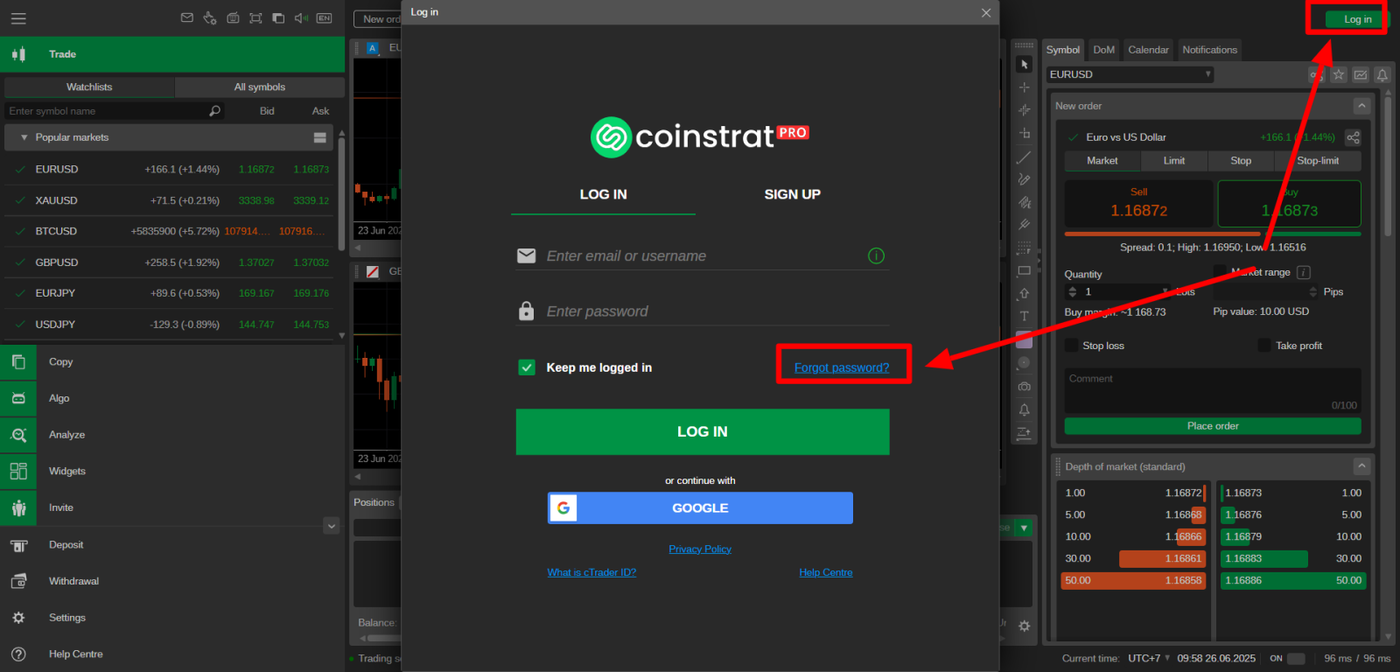Open the Widgets panel icon
The height and width of the screenshot is (672, 1400).
pyautogui.click(x=18, y=471)
